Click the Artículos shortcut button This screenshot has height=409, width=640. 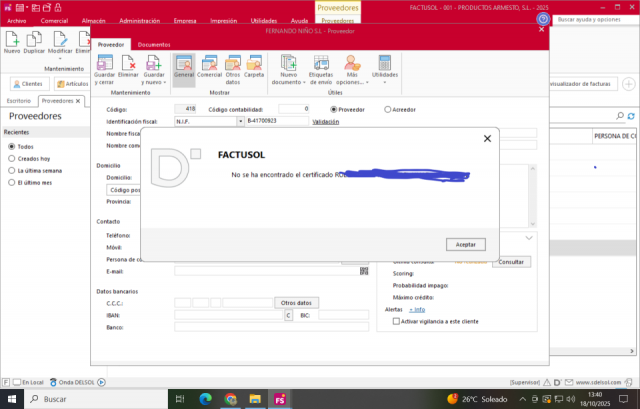[73, 84]
